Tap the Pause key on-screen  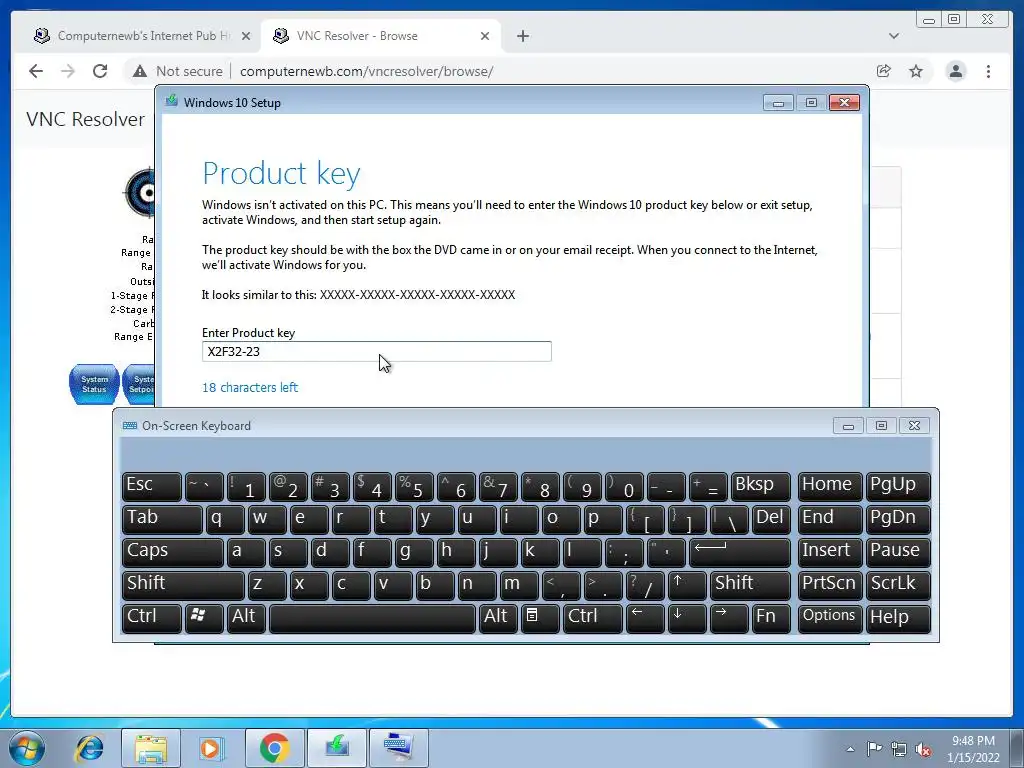pyautogui.click(x=898, y=552)
